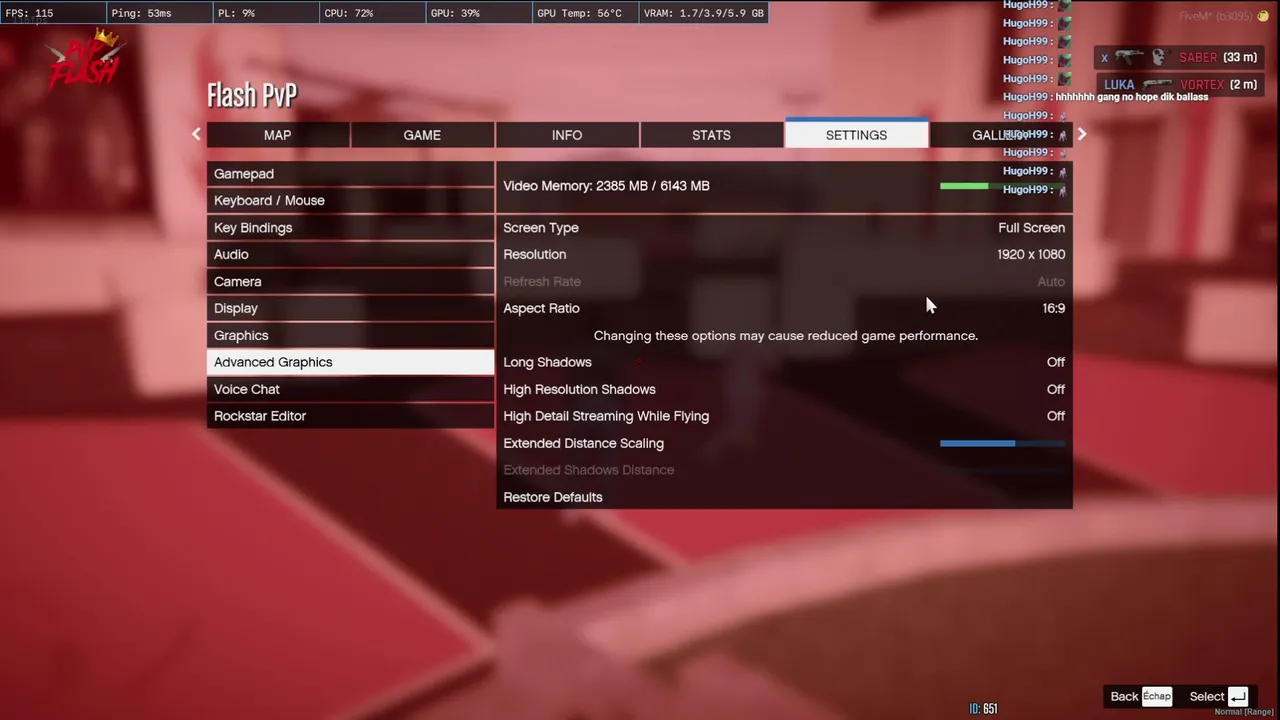1280x720 pixels.
Task: Click the rifle icon in SABER killfeed entry
Action: (x=1129, y=57)
